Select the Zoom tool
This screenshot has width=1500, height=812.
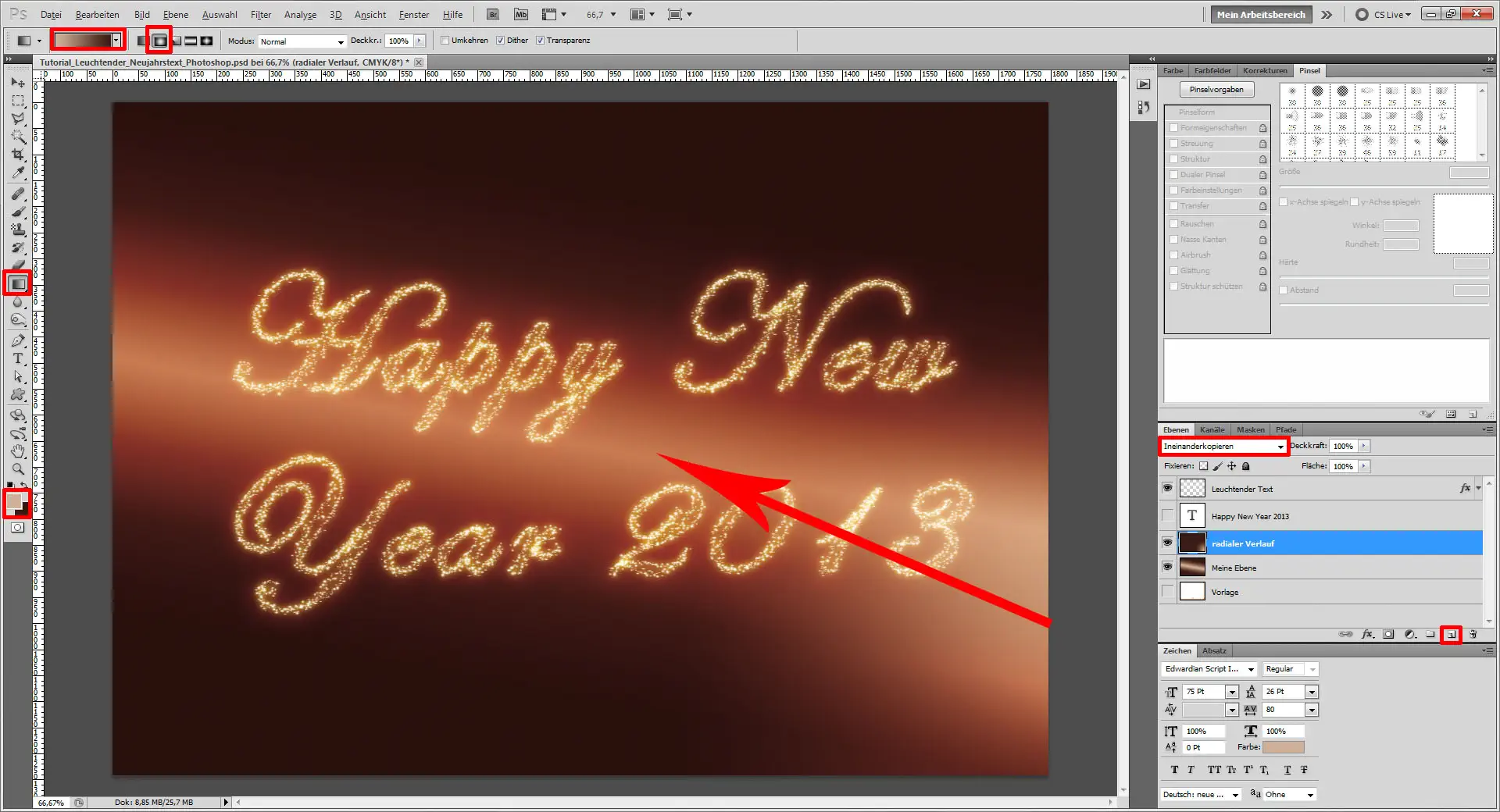point(17,469)
